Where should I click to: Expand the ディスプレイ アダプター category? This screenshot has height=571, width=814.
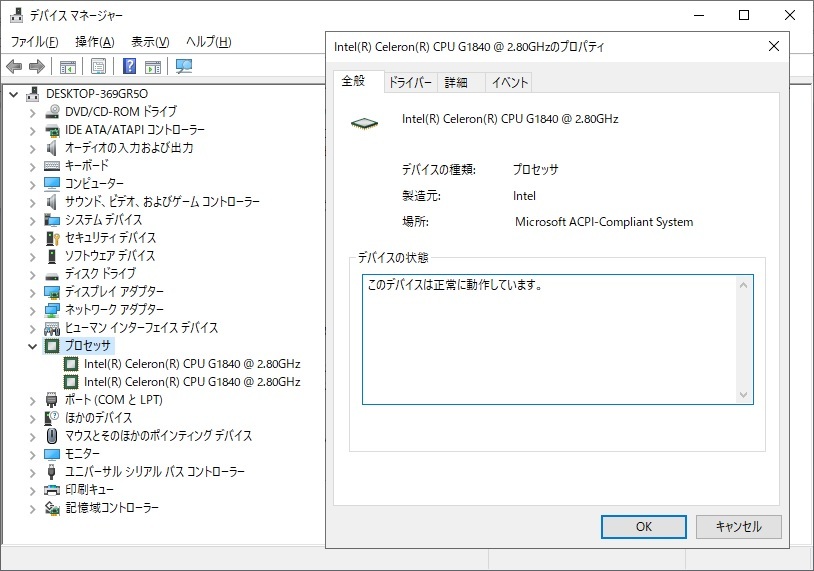(x=33, y=292)
